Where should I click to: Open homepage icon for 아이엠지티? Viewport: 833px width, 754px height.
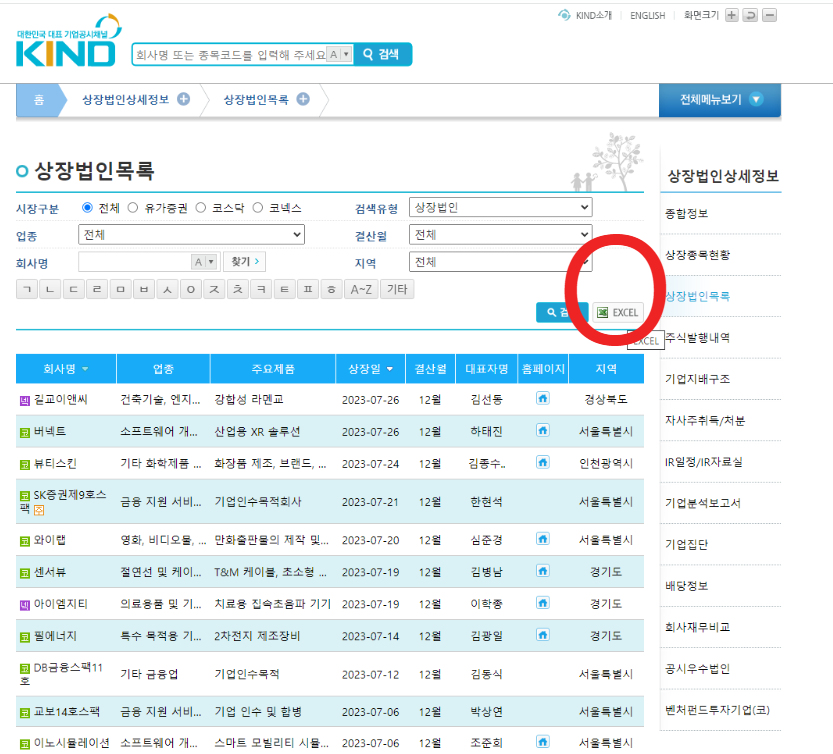(542, 603)
